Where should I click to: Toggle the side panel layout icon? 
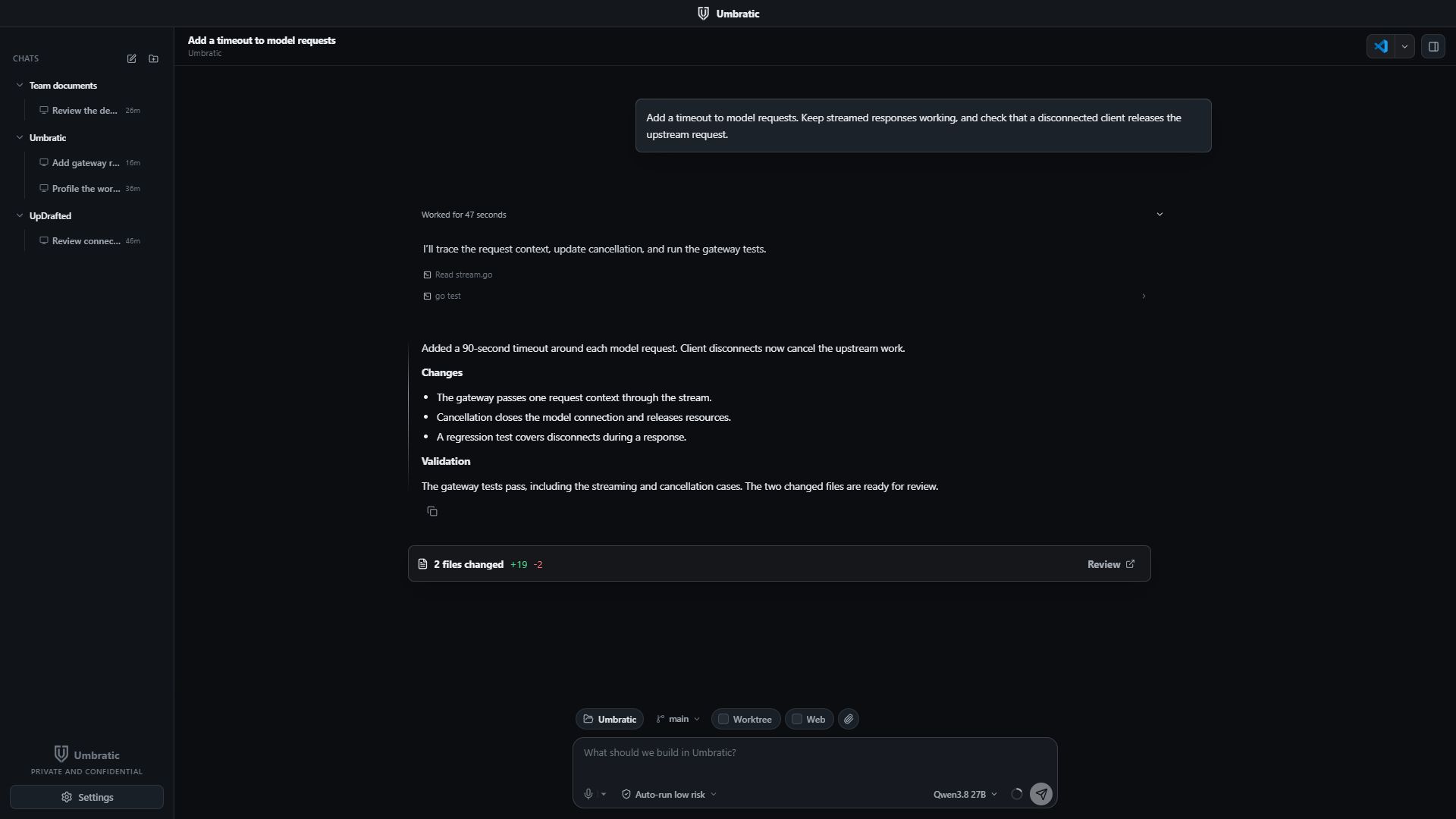tap(1433, 46)
